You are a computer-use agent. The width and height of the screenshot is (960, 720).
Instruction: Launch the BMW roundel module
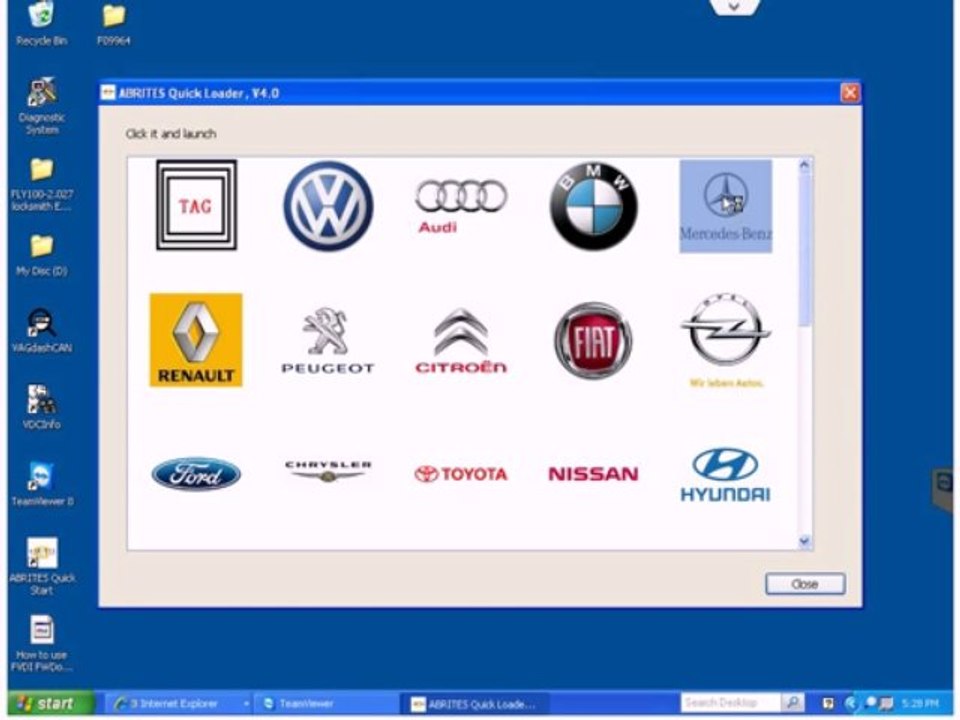point(593,206)
